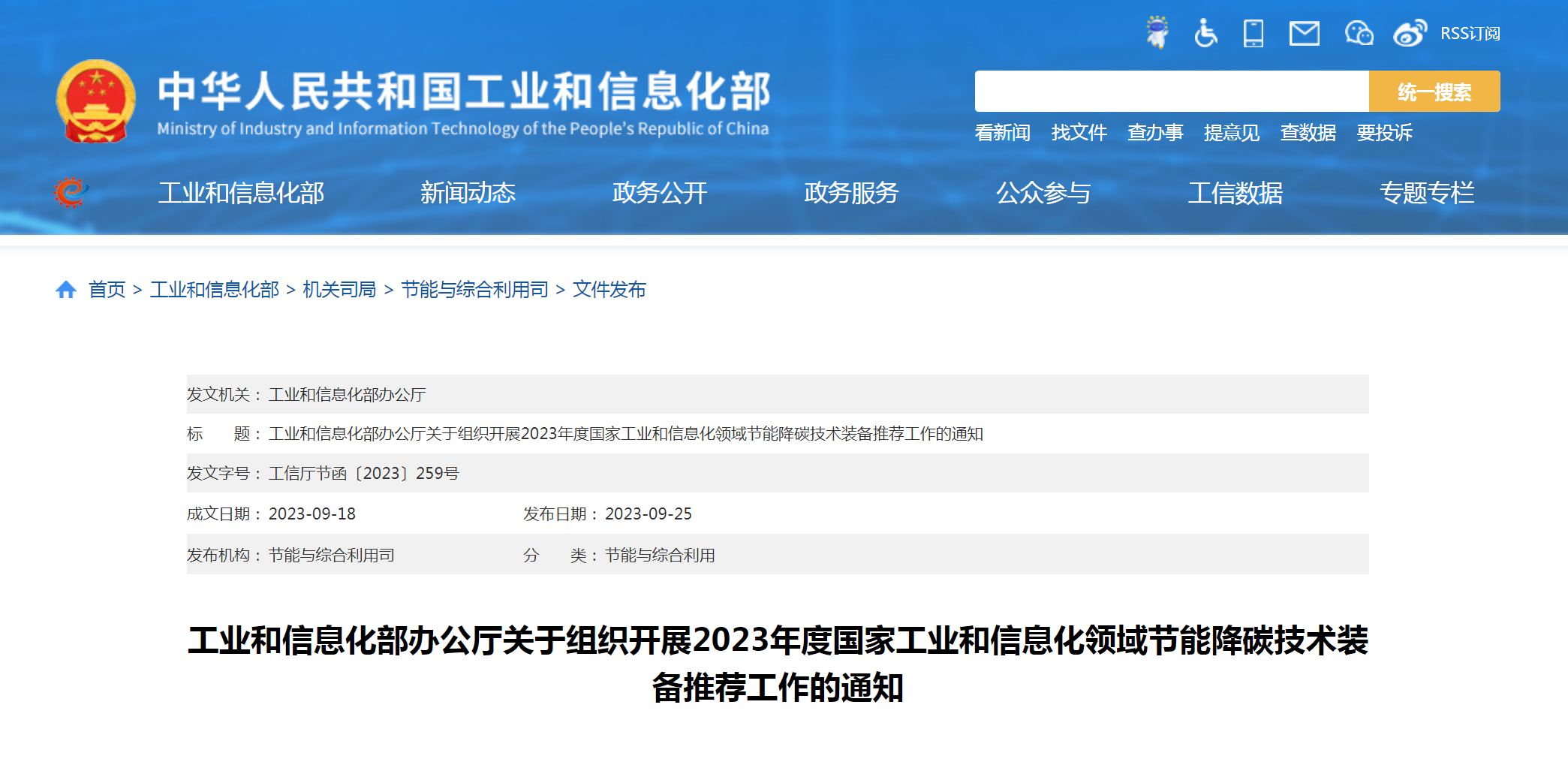Open 节能与综合利用司 in the breadcrumb
The width and height of the screenshot is (1568, 771).
(x=475, y=290)
